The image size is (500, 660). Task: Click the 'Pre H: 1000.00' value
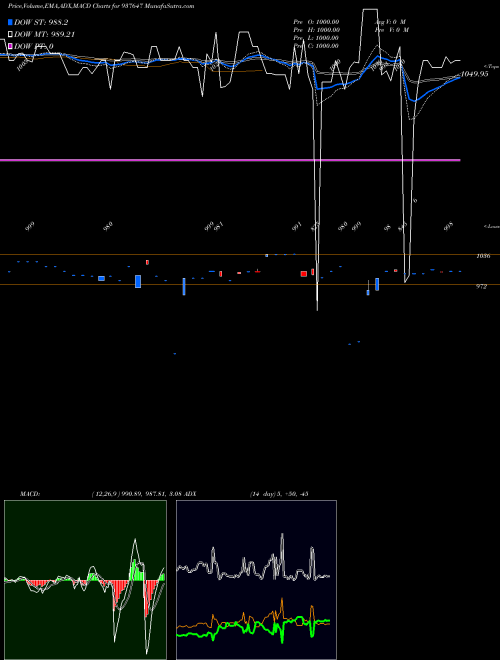pyautogui.click(x=316, y=30)
